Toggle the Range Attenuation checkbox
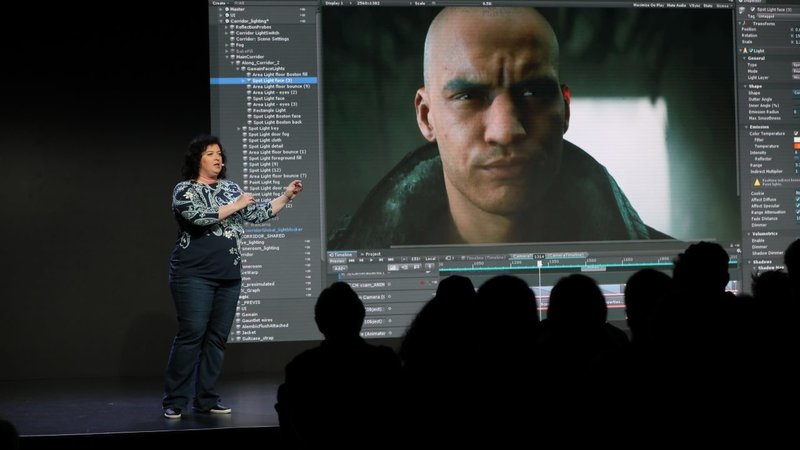Screen dimensions: 800x450 797,212
